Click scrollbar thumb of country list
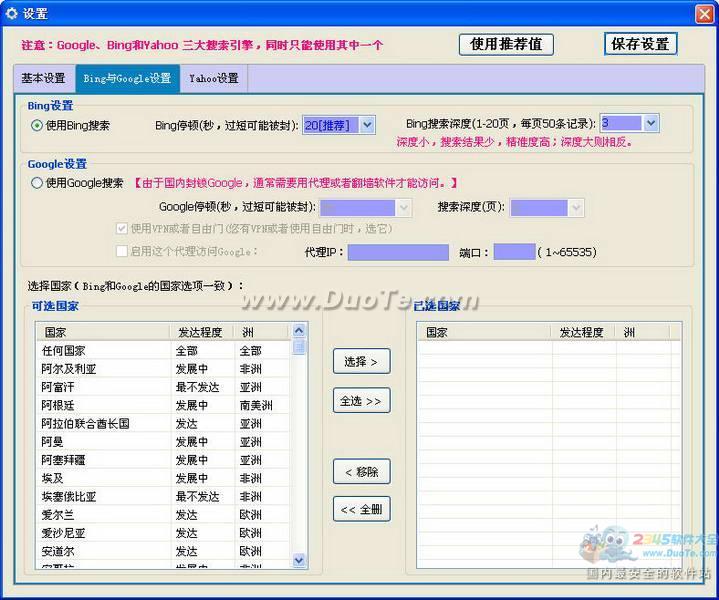 click(x=299, y=346)
